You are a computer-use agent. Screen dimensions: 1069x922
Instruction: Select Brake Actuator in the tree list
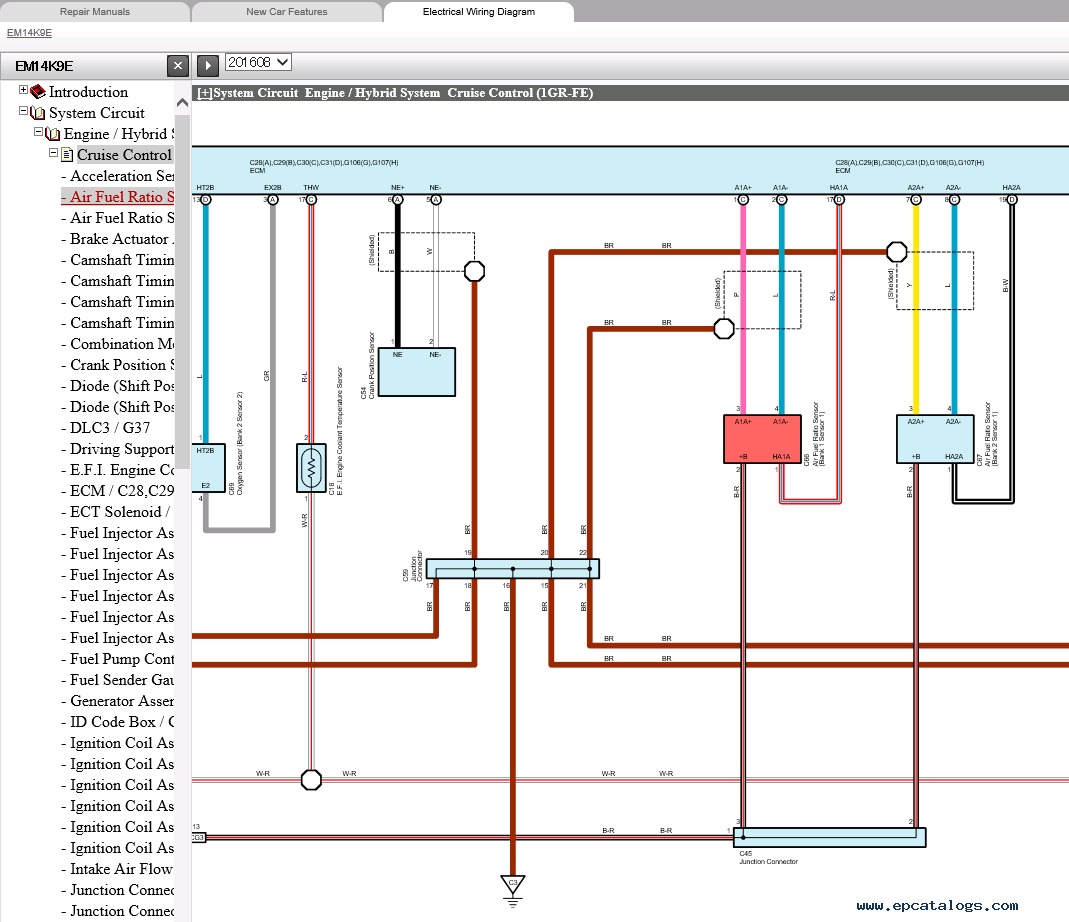tap(120, 239)
